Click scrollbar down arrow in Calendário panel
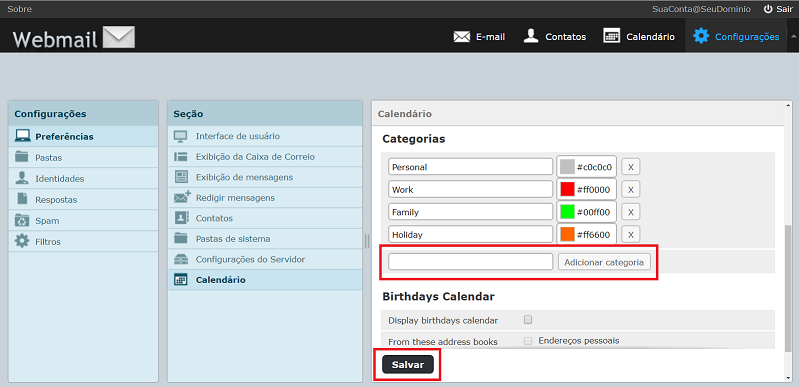The width and height of the screenshot is (799, 387). point(788,377)
